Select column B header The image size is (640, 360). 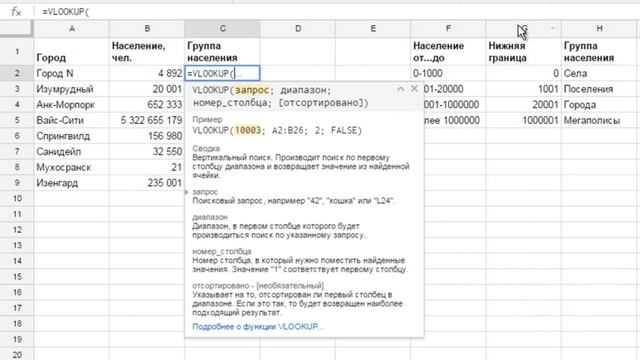point(147,29)
